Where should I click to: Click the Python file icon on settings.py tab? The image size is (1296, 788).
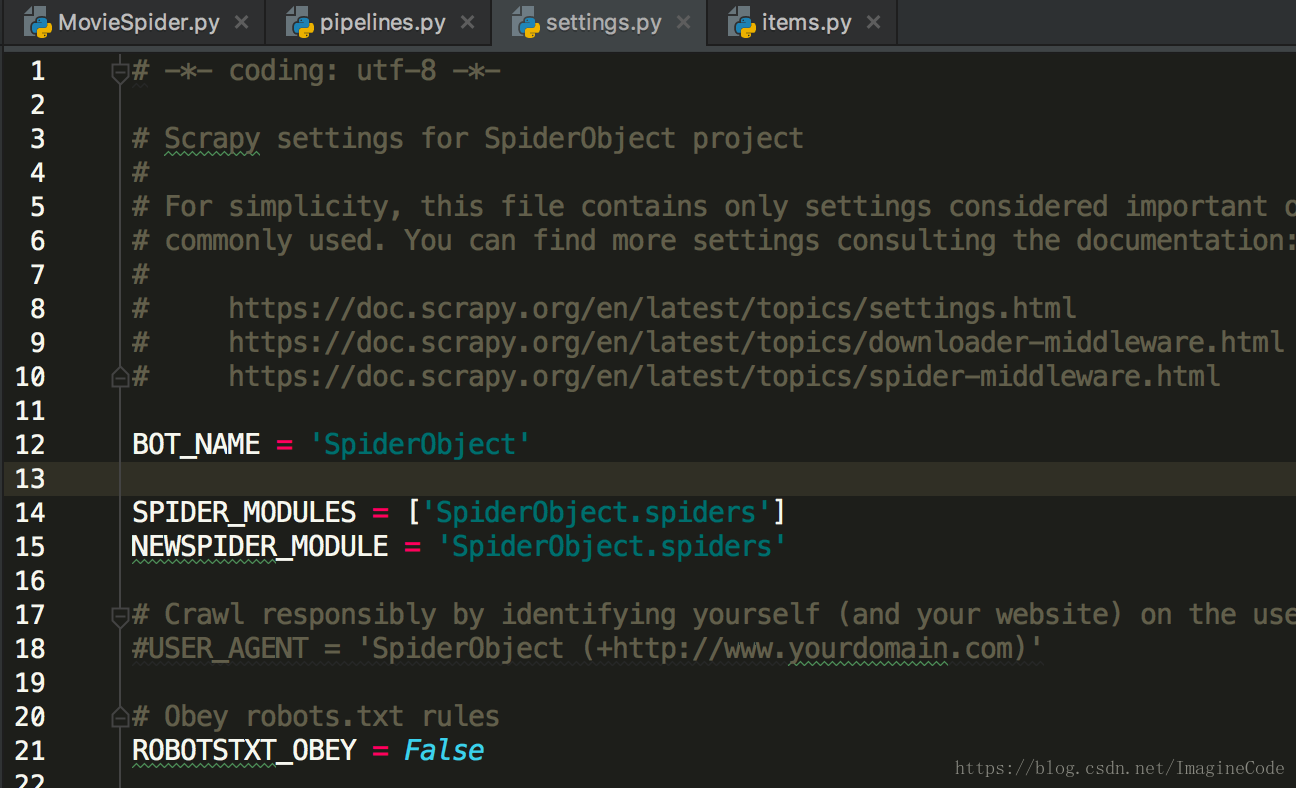[525, 22]
